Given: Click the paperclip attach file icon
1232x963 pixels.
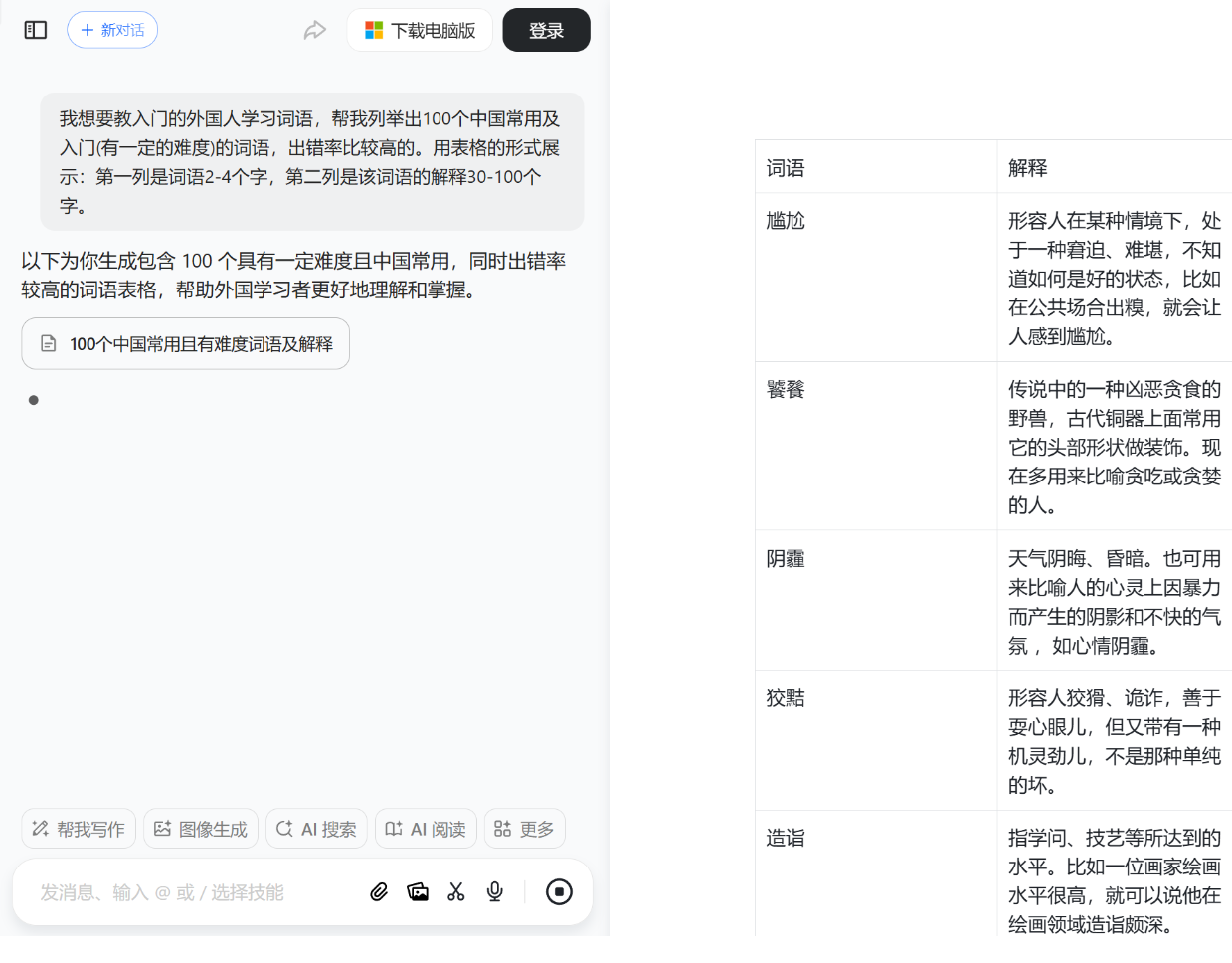Looking at the screenshot, I should coord(379,892).
